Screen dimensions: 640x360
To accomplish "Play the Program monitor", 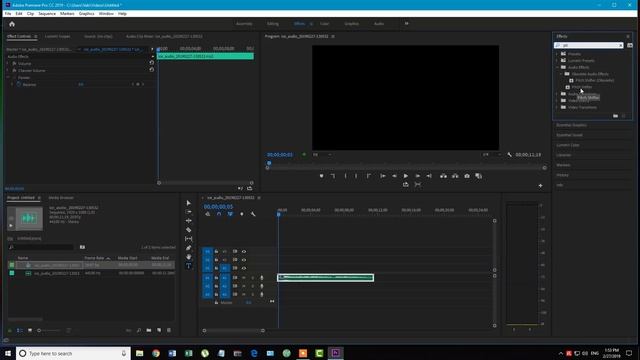I will (406, 176).
